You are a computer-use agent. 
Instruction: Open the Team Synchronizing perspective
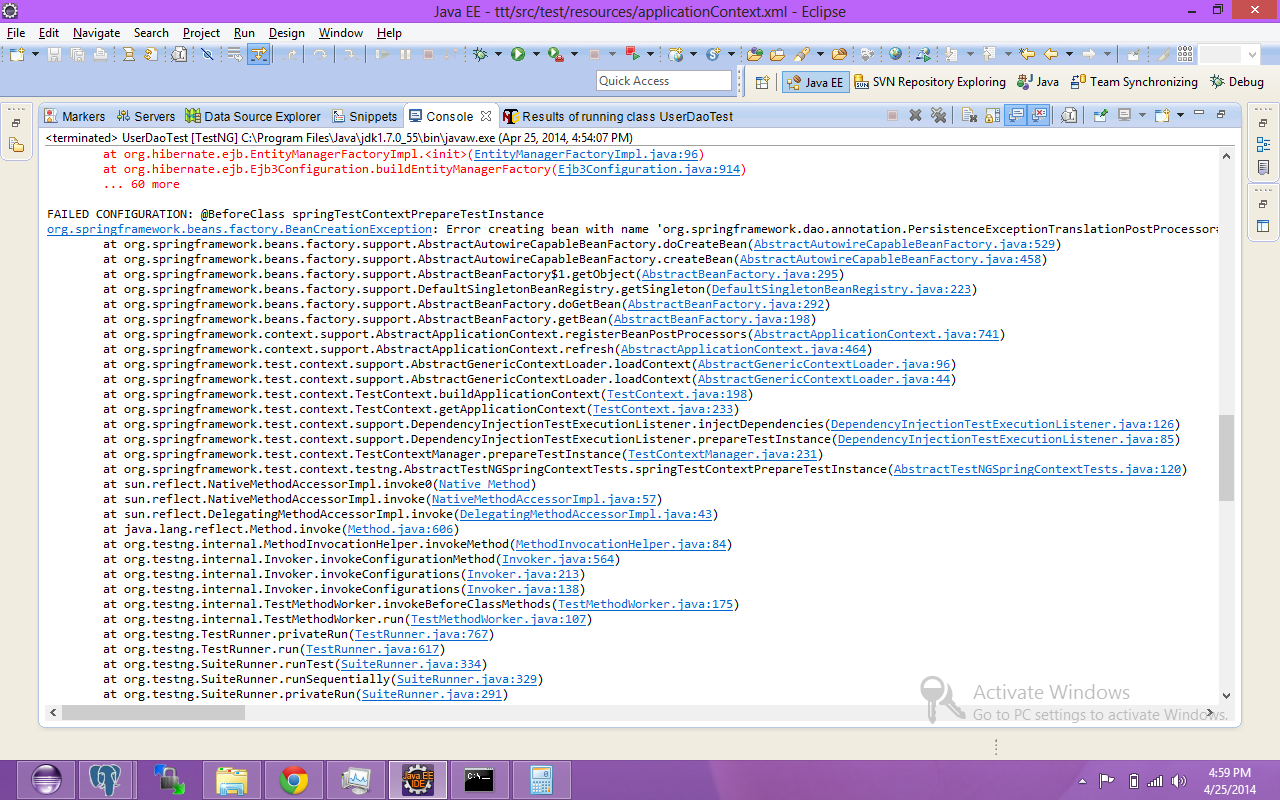pyautogui.click(x=1133, y=82)
